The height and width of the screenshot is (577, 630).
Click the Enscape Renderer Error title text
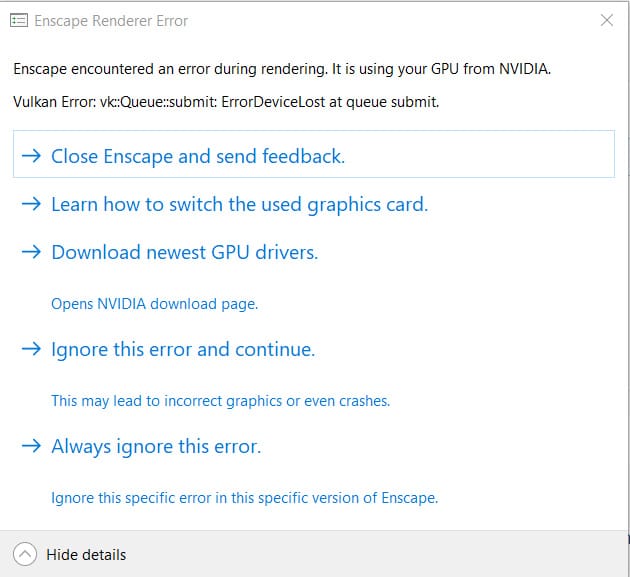(x=112, y=20)
